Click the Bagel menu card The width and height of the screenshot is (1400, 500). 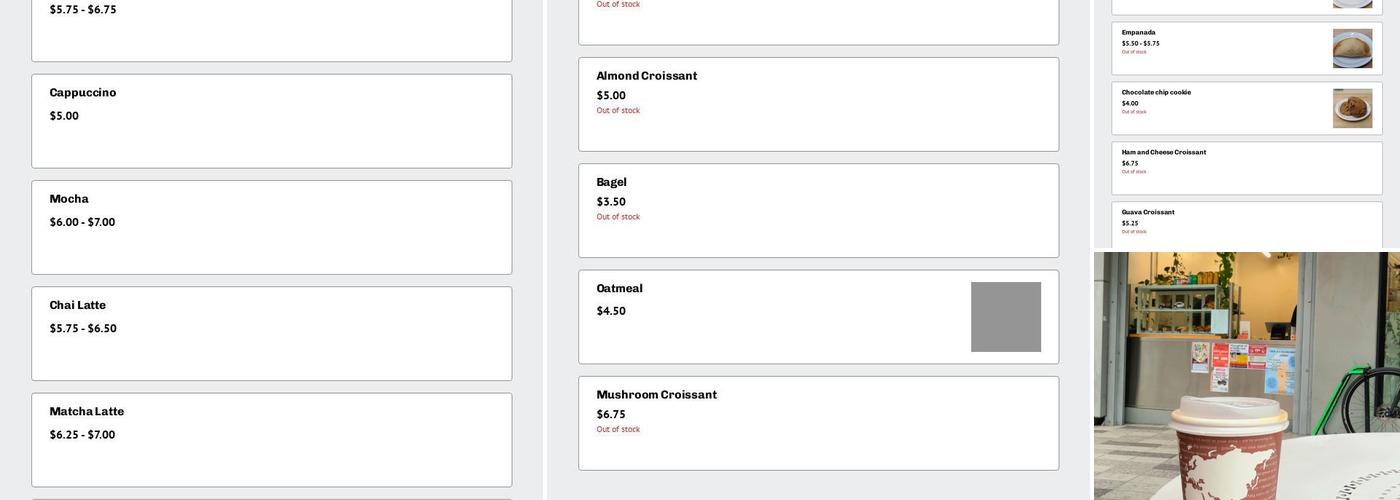click(x=818, y=210)
